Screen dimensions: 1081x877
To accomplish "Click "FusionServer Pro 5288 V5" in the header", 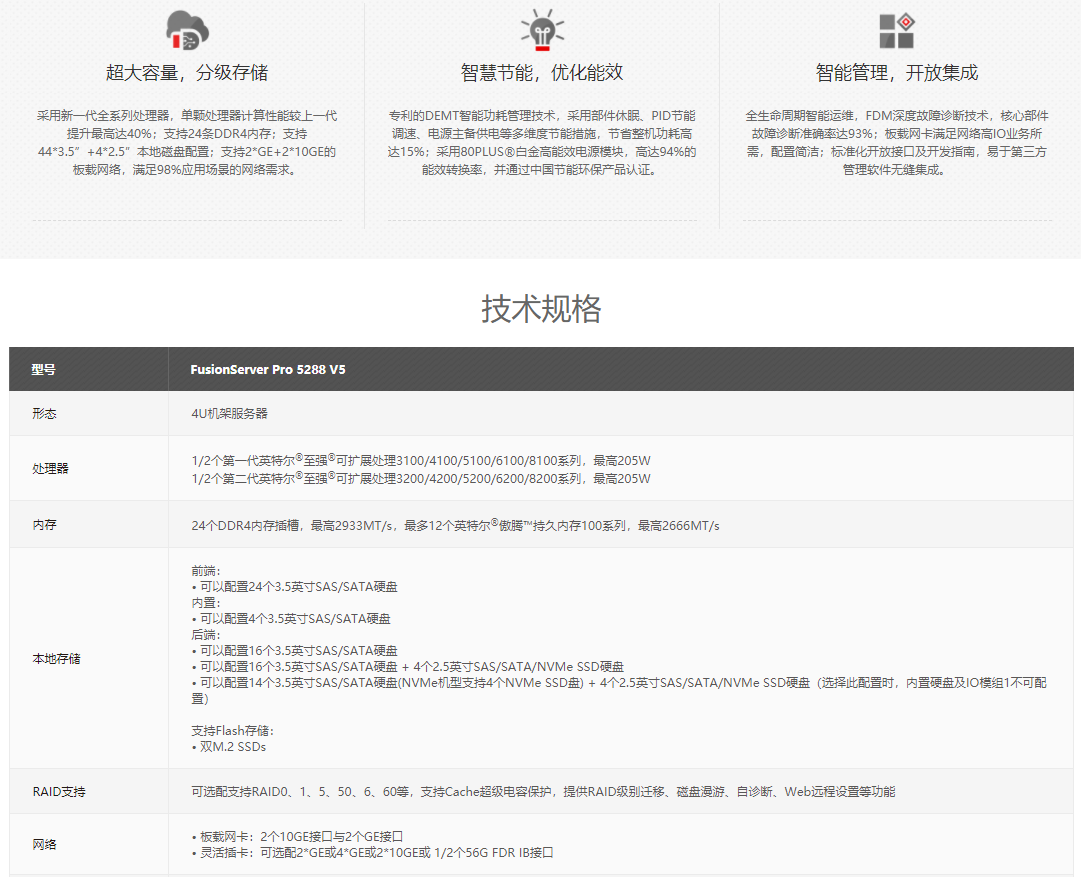I will click(x=268, y=370).
